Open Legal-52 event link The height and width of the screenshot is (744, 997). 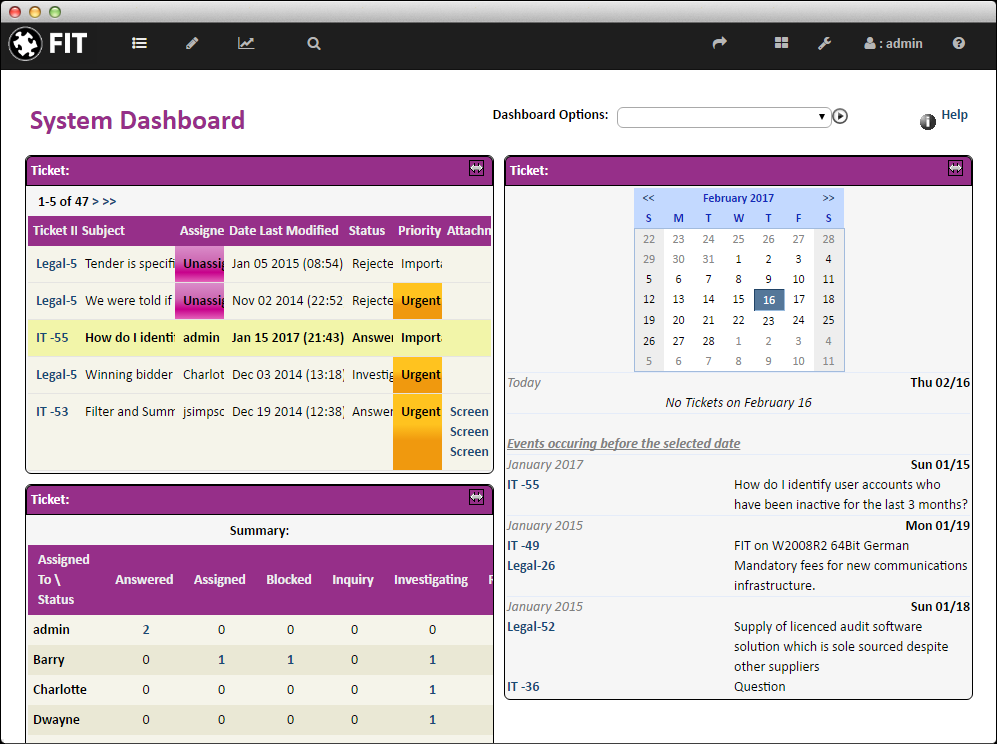point(531,626)
